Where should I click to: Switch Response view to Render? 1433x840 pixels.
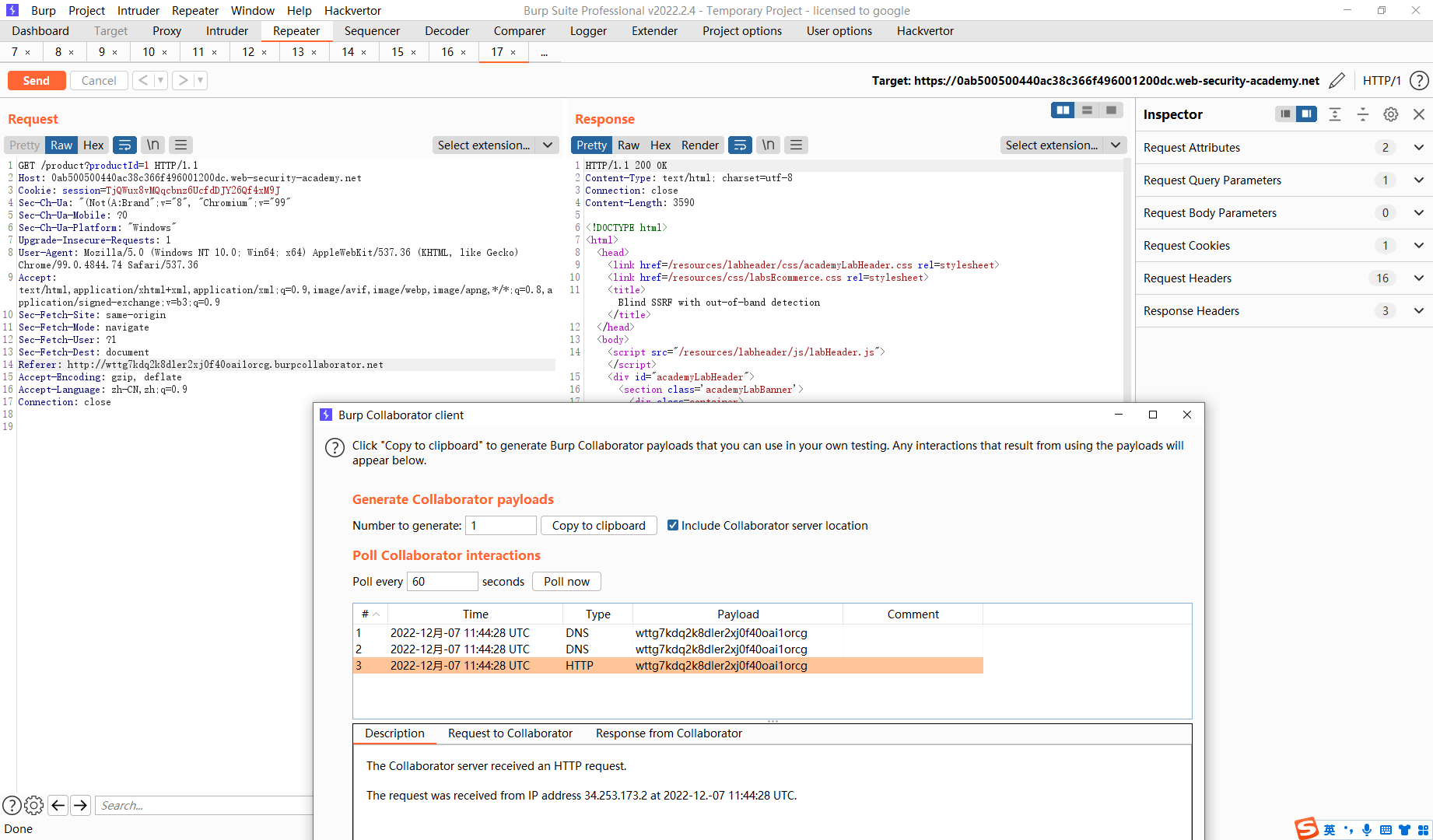(x=700, y=145)
